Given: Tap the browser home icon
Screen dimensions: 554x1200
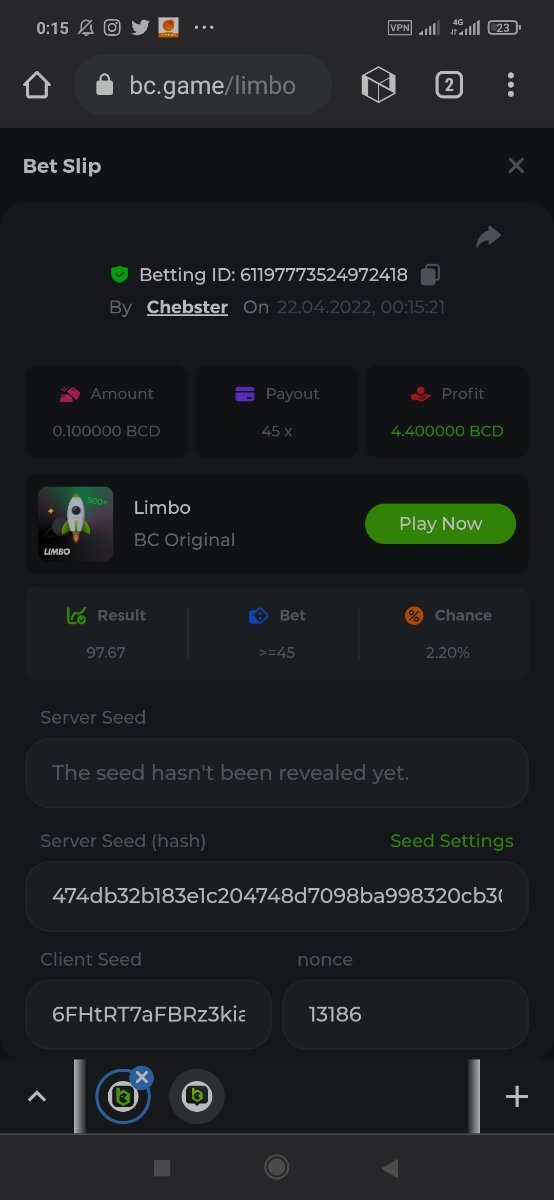Looking at the screenshot, I should point(37,85).
